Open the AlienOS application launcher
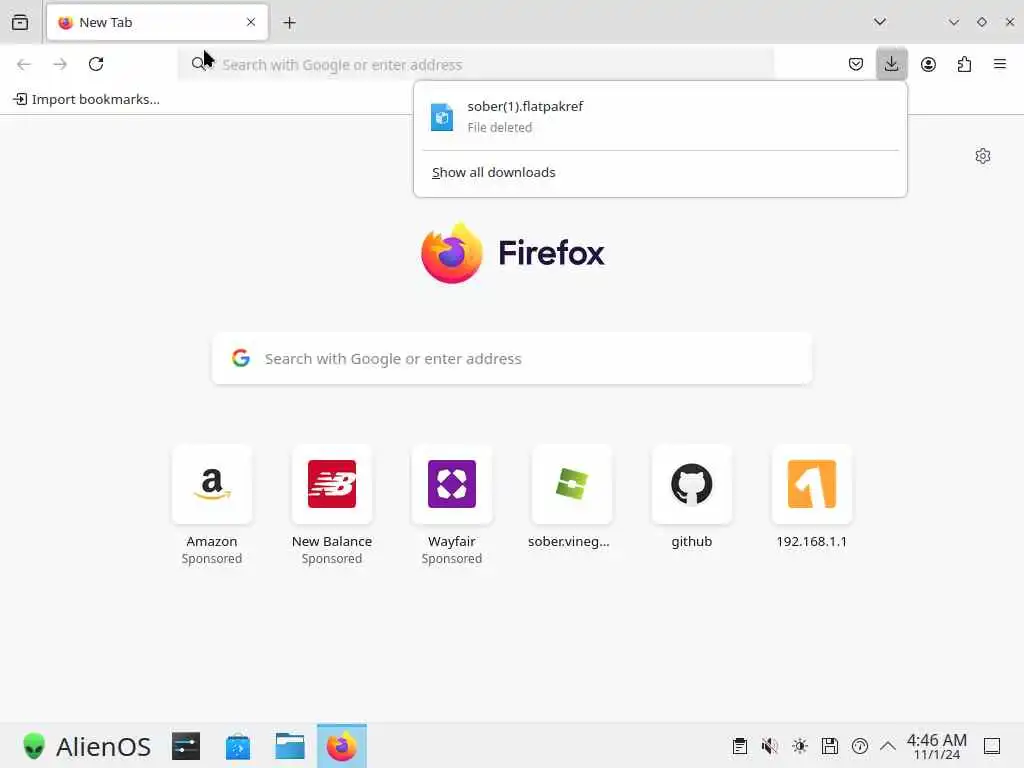Screen dimensions: 1024x768 86,746
